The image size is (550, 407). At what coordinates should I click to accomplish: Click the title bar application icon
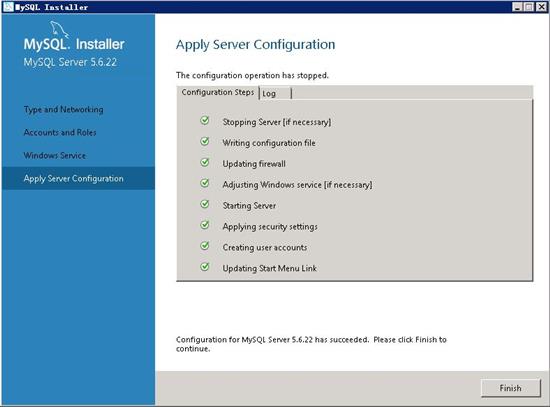tap(8, 7)
